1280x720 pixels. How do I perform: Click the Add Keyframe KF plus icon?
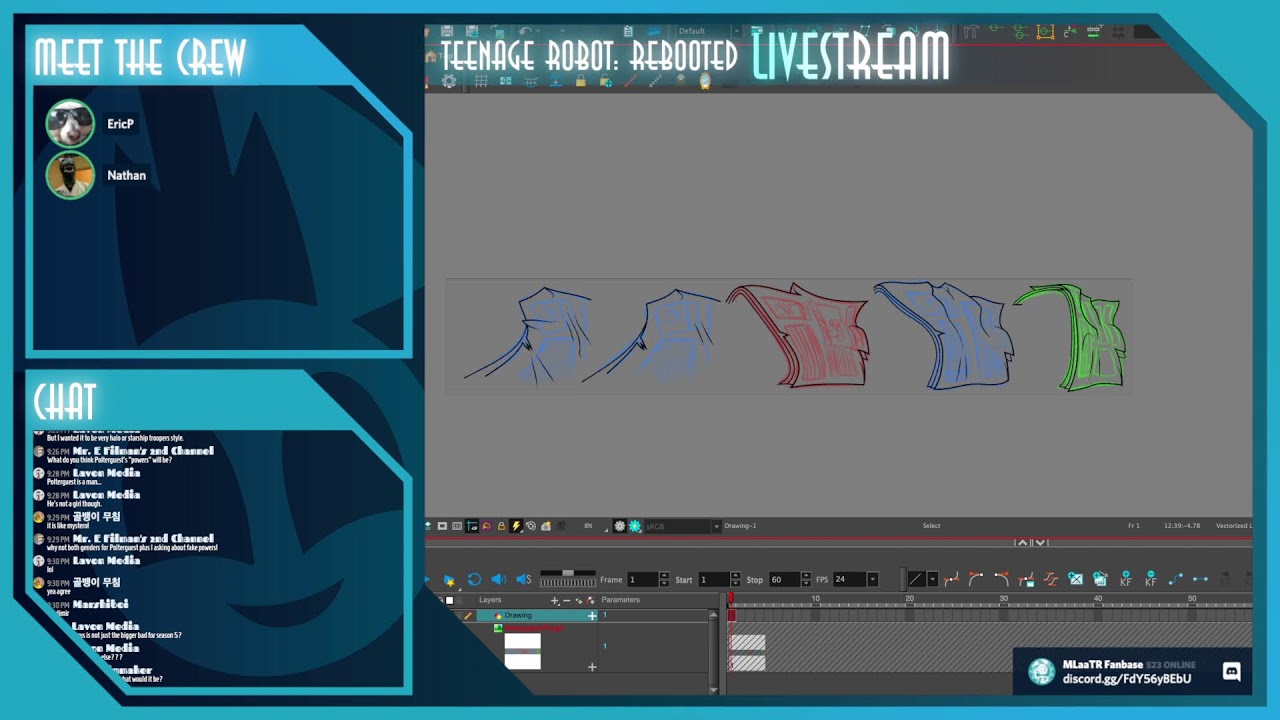click(1126, 579)
